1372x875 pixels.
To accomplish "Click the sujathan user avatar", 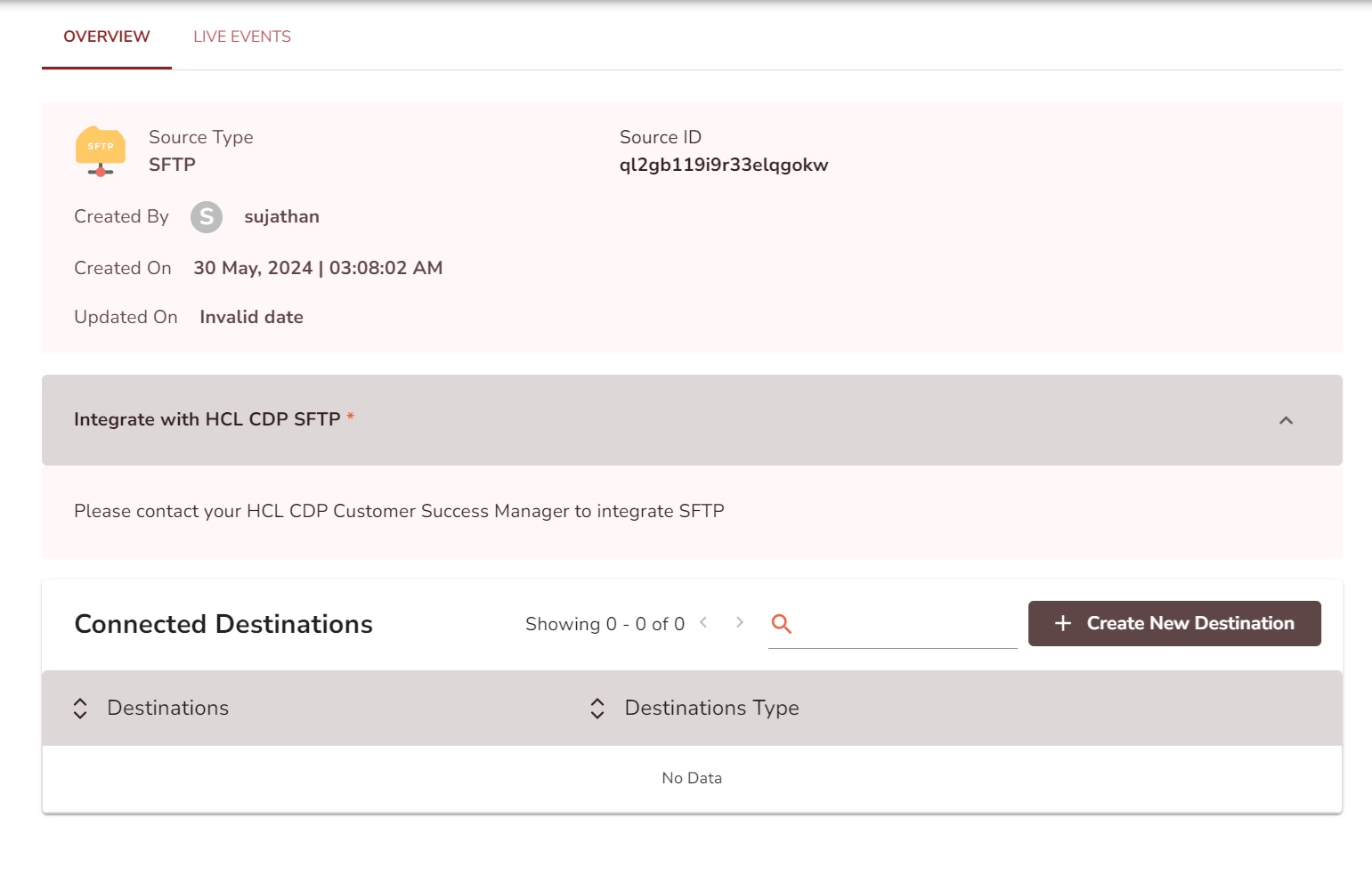I will [207, 217].
